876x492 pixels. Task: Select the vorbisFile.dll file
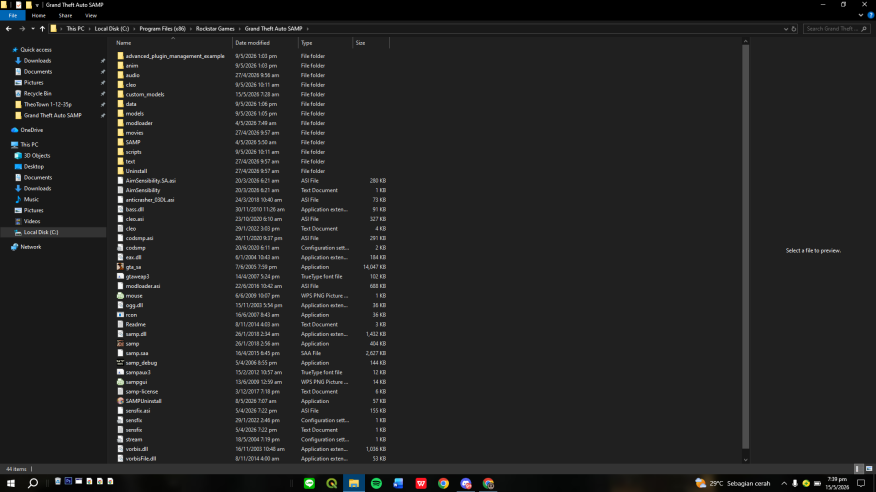[x=141, y=458]
